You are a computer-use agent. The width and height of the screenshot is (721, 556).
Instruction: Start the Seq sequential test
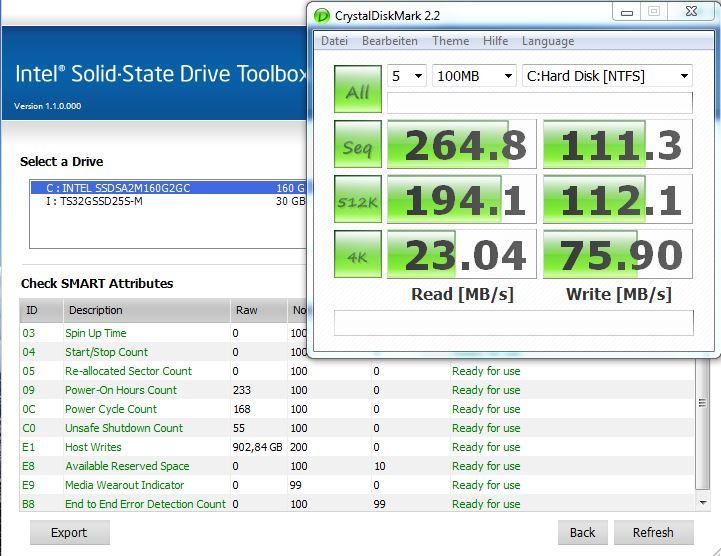pyautogui.click(x=358, y=144)
